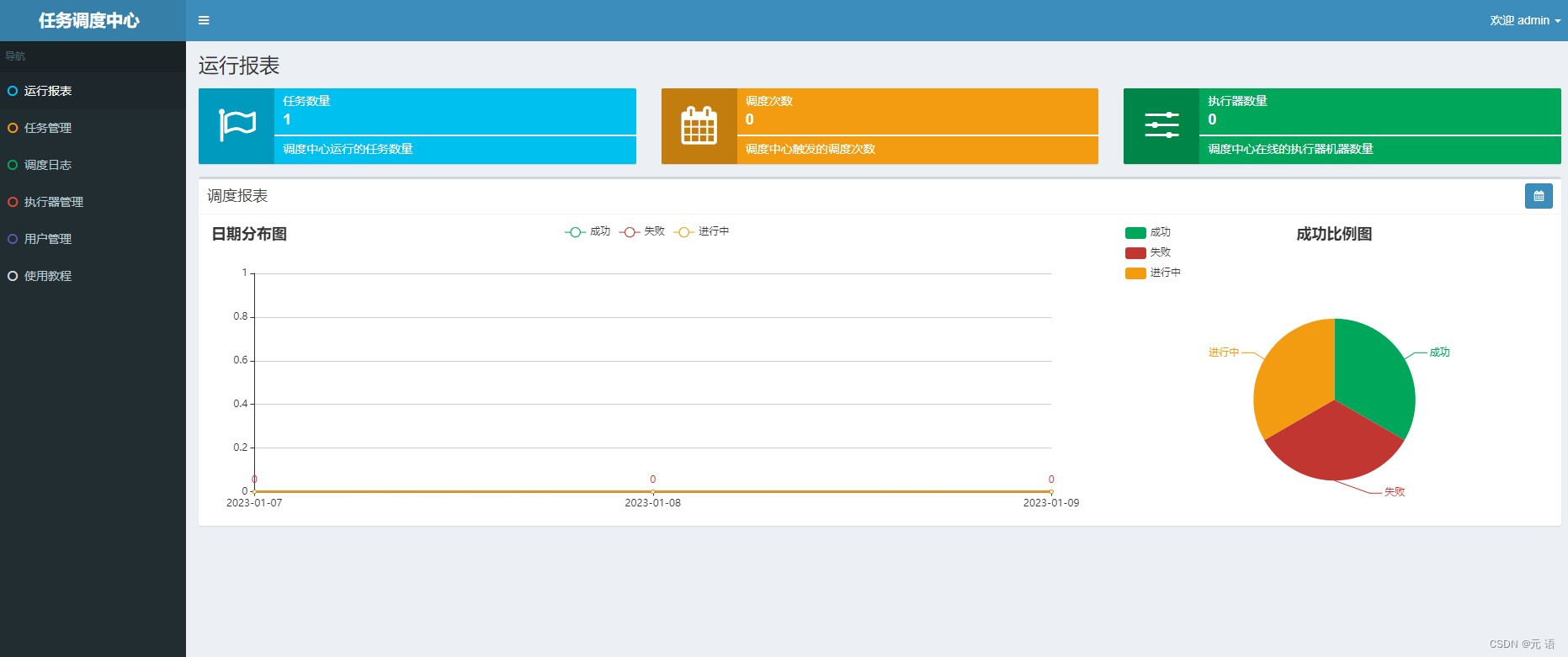Image resolution: width=1568 pixels, height=657 pixels.
Task: Open 使用教程 sidebar link
Action: (x=93, y=276)
